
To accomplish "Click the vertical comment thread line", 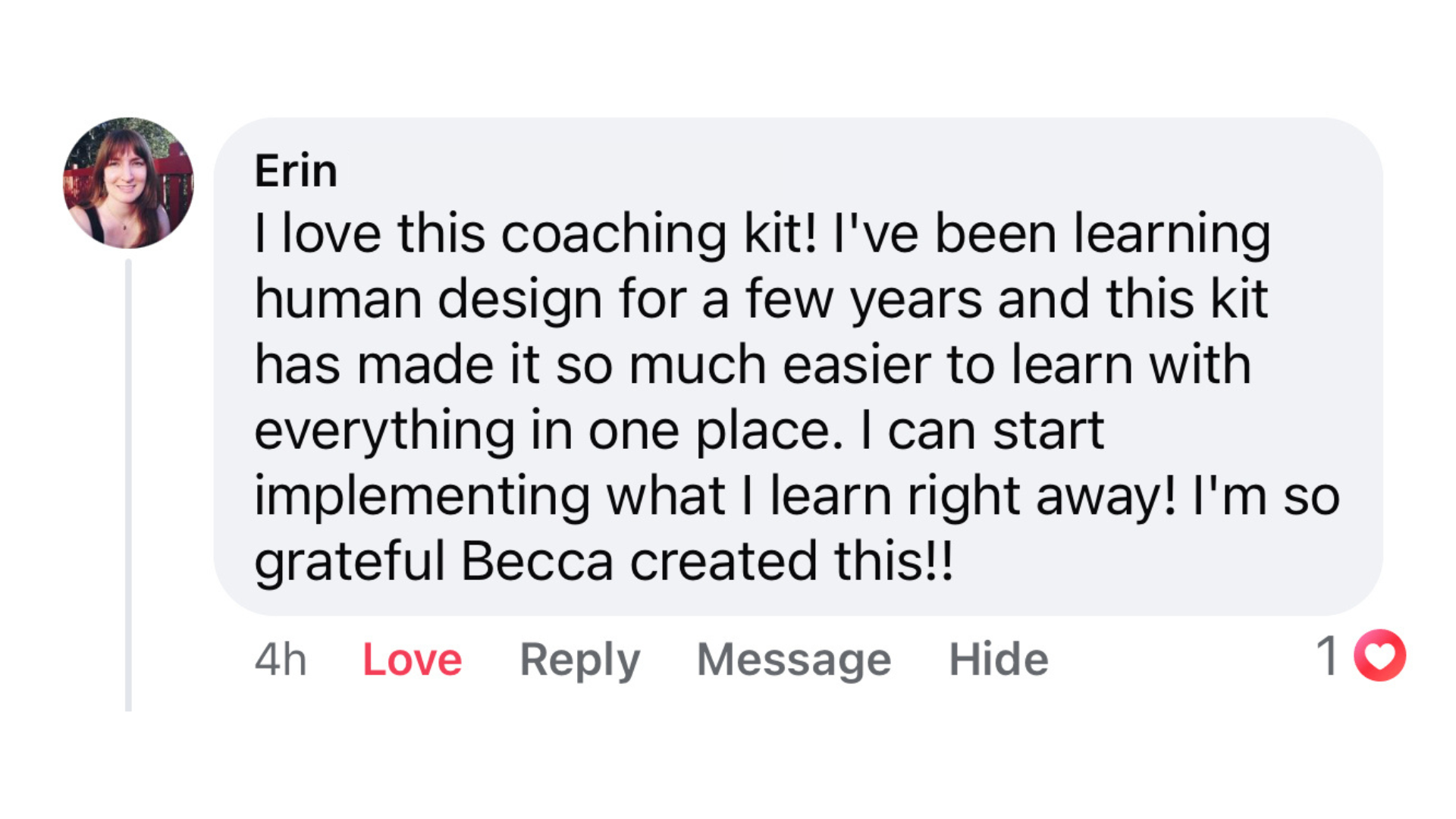I will click(x=128, y=485).
